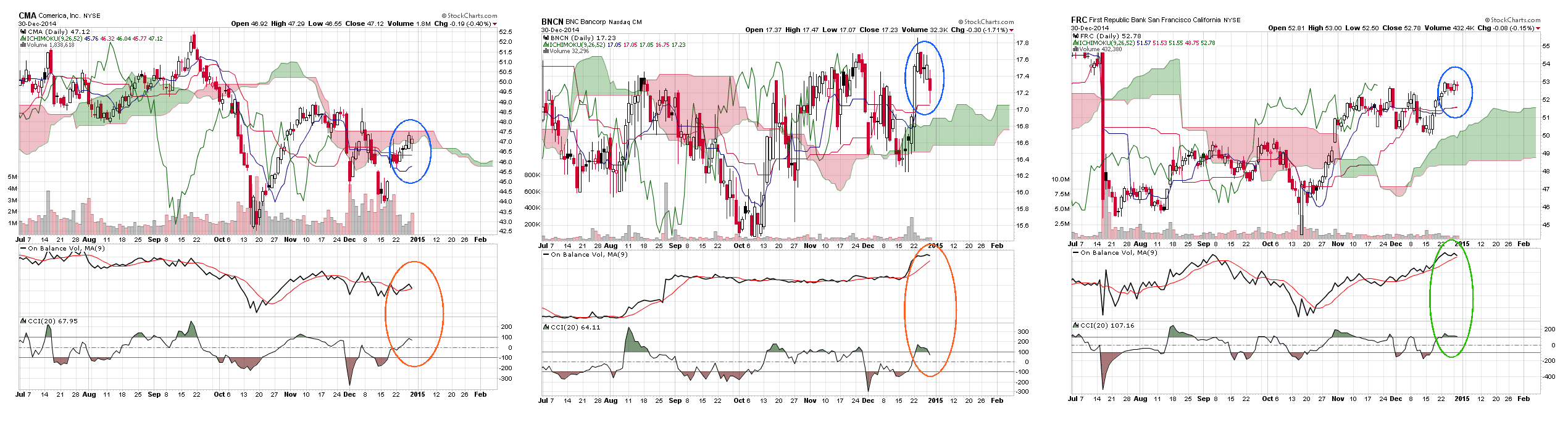The image size is (1568, 422).
Task: Click the 30-Dec-2014 date on CMA chart
Action: tap(37, 24)
